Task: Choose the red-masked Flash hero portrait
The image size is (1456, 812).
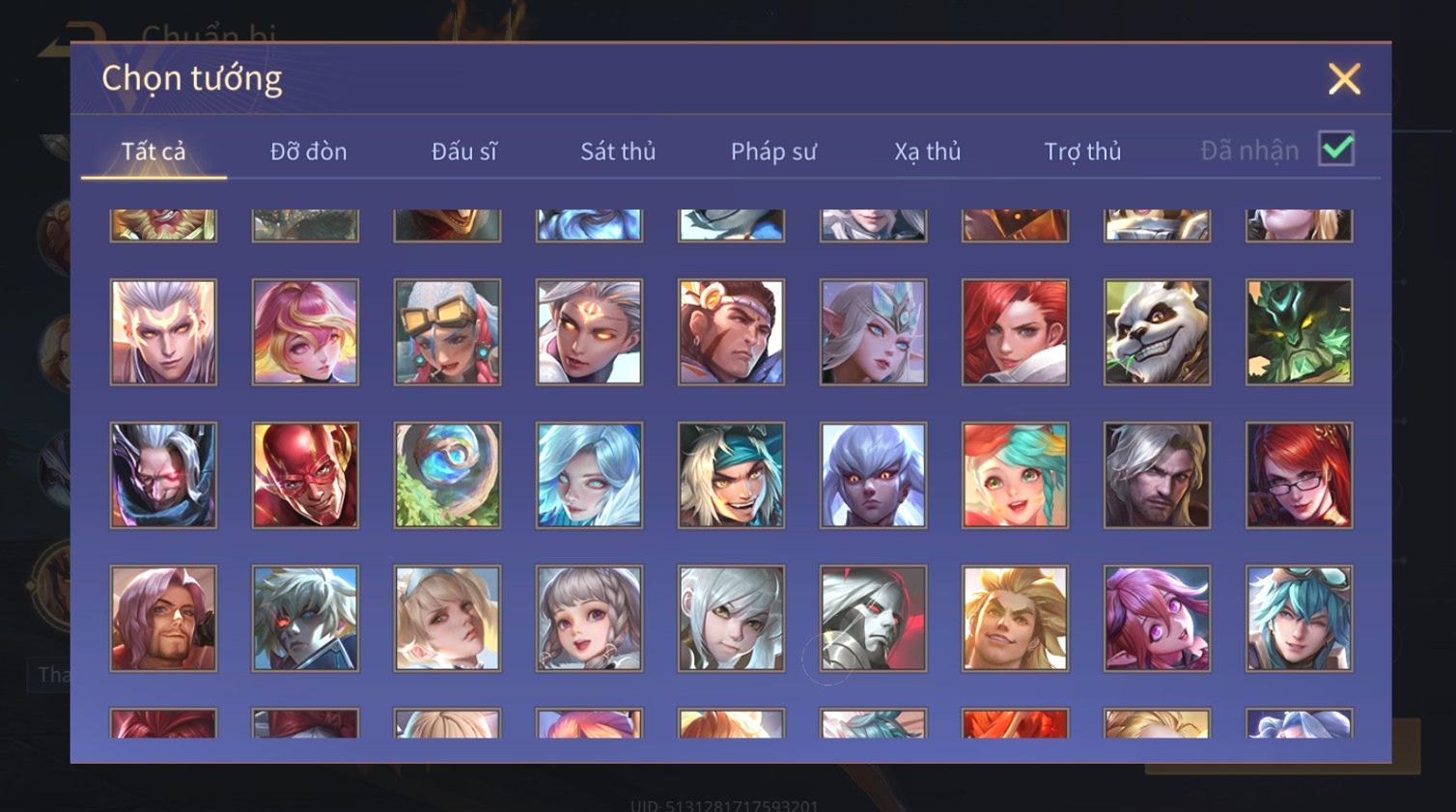Action: pyautogui.click(x=305, y=475)
